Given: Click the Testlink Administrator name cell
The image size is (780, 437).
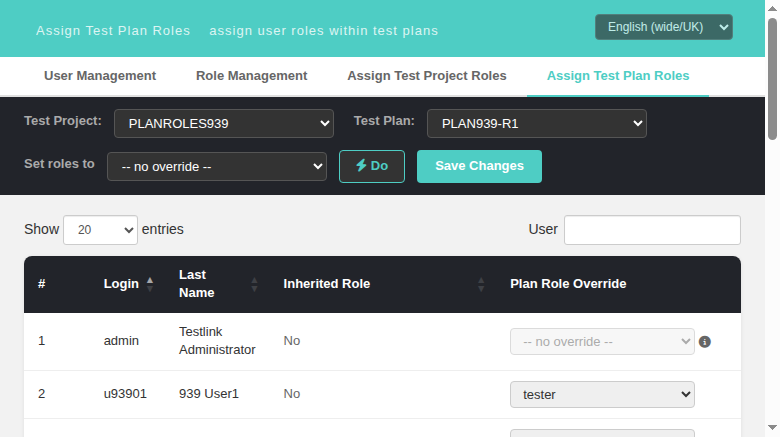Looking at the screenshot, I should tap(217, 341).
